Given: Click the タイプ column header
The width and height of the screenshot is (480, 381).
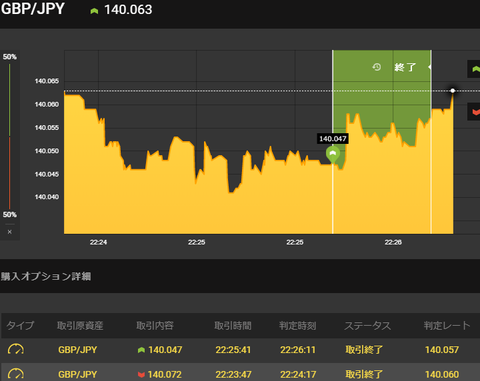Looking at the screenshot, I should coord(20,325).
